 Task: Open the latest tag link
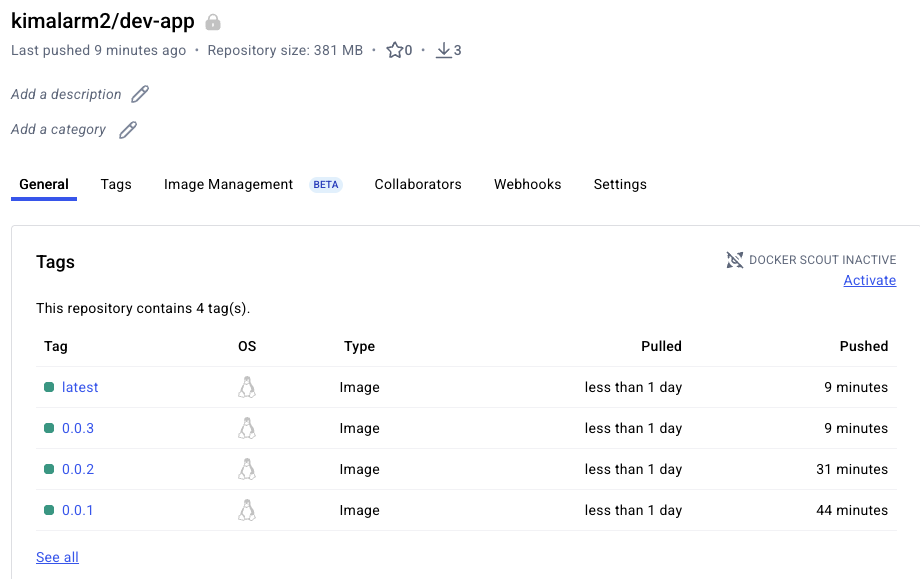[x=80, y=387]
